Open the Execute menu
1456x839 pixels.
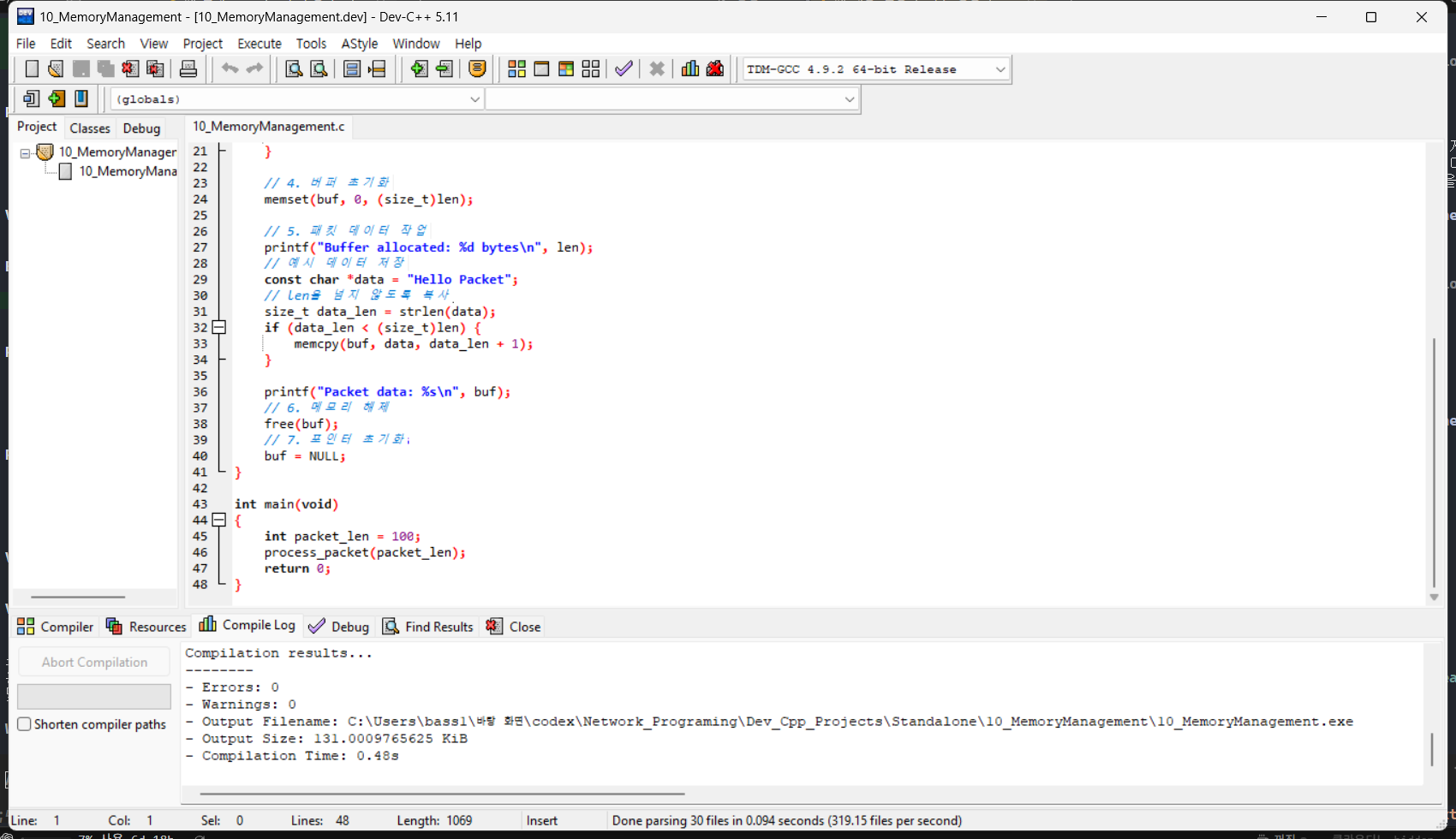(x=260, y=44)
